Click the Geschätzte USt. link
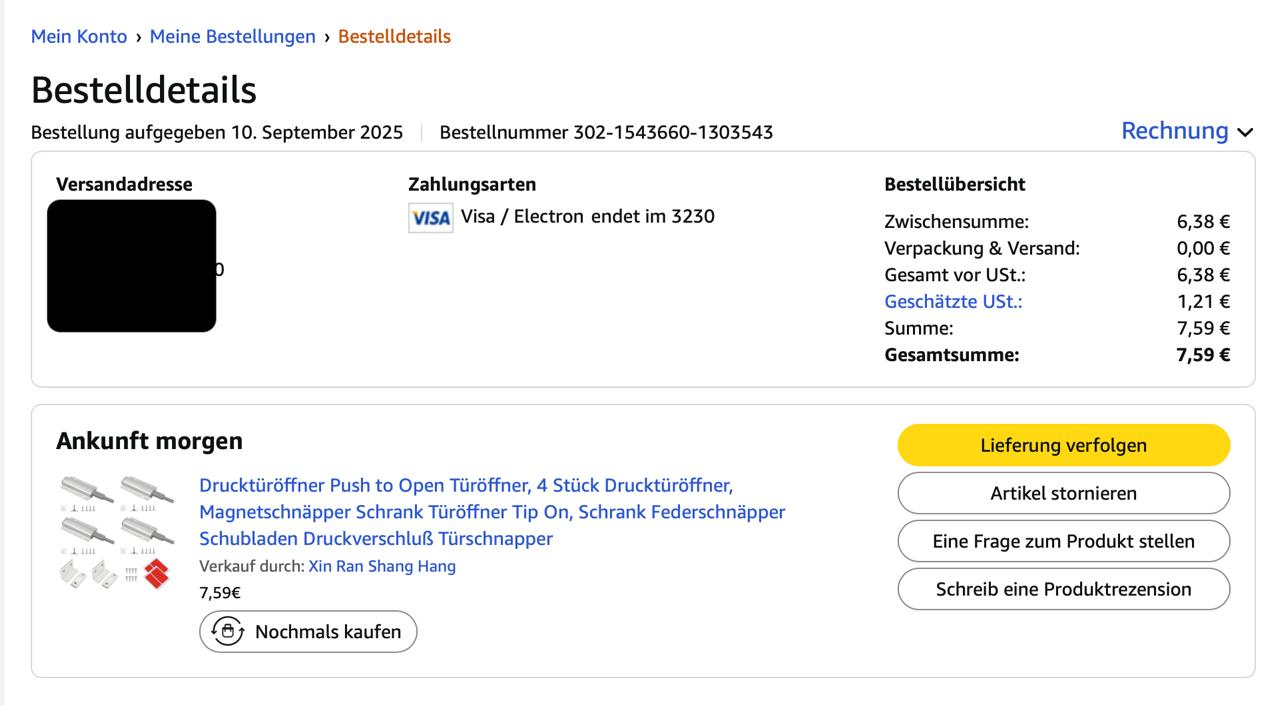Screen dimensions: 1280x705 pyautogui.click(x=953, y=301)
